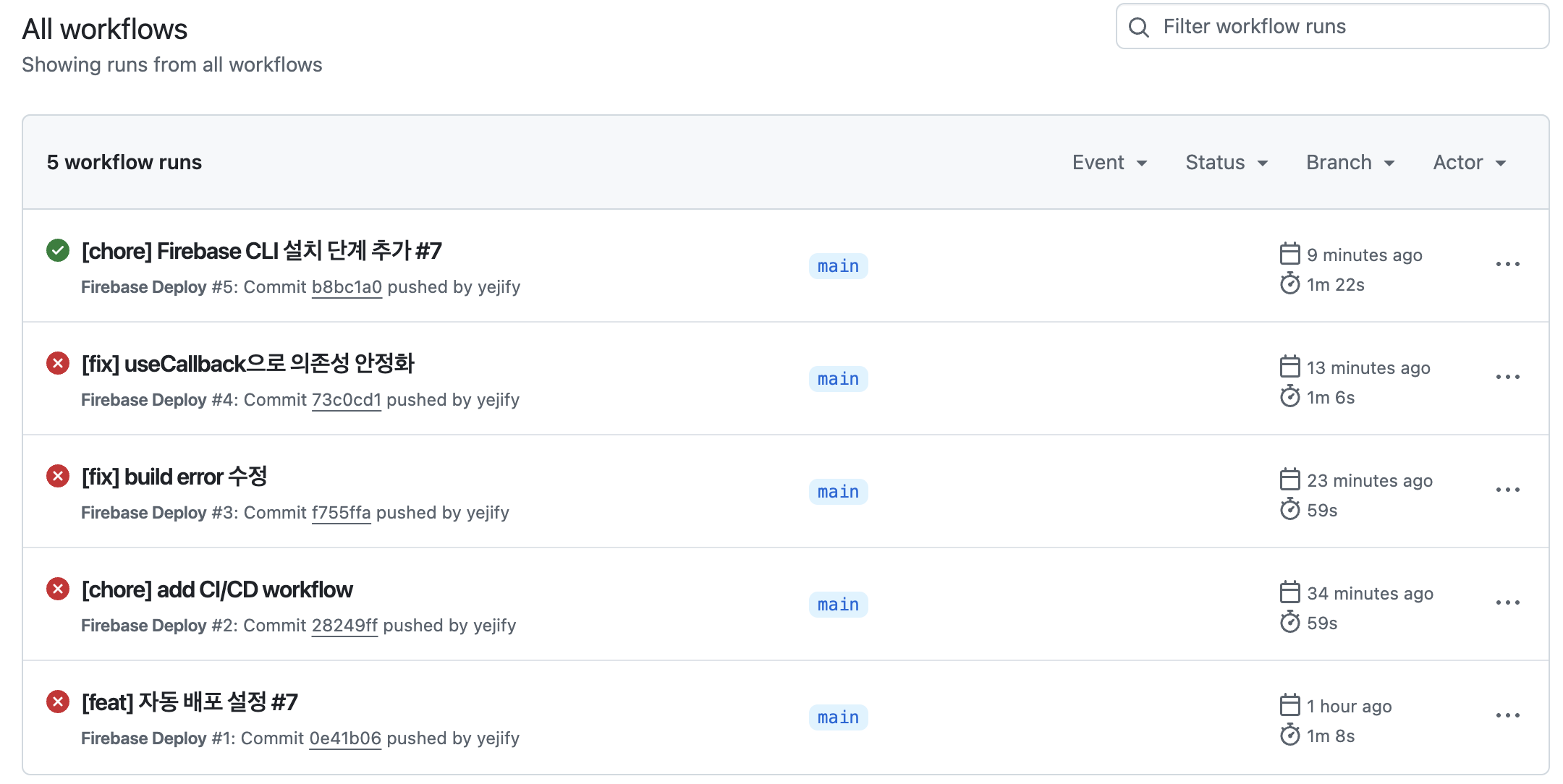Open the '[fix] build error' workflow run
Screen dimensions: 1563x784
click(174, 477)
